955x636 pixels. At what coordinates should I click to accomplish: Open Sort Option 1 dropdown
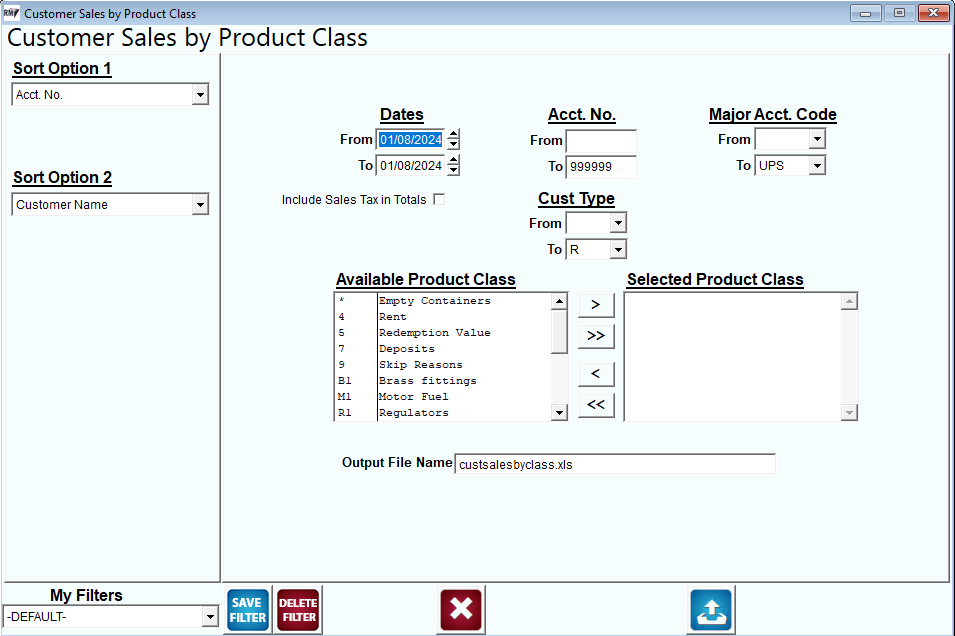pyautogui.click(x=200, y=95)
